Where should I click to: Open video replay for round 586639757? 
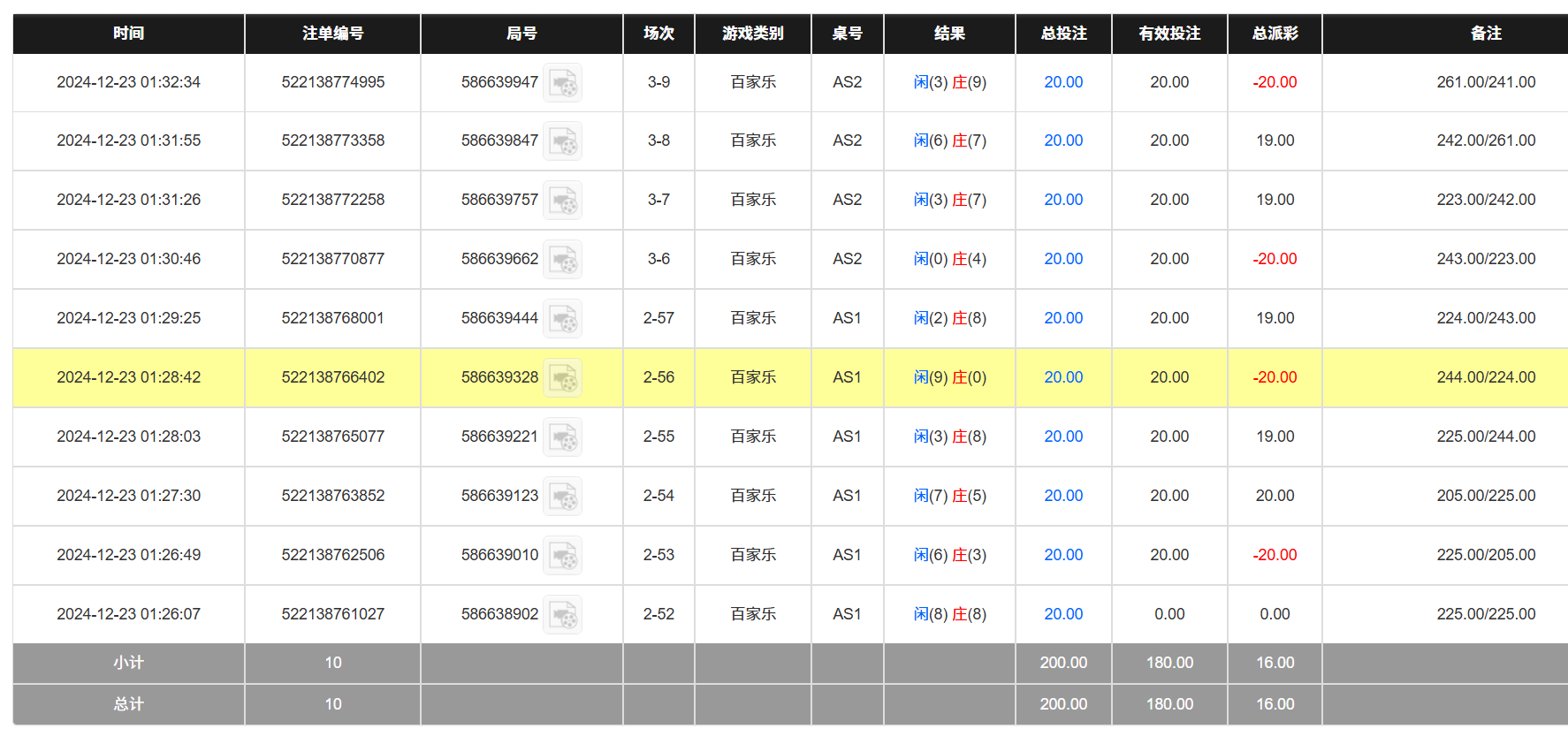(x=562, y=201)
